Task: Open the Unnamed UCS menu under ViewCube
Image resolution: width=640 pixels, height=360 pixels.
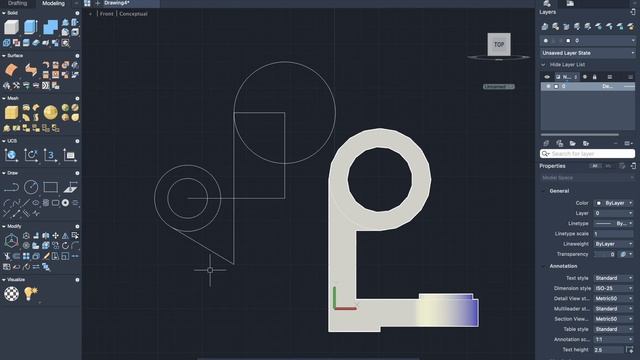Action: click(499, 87)
